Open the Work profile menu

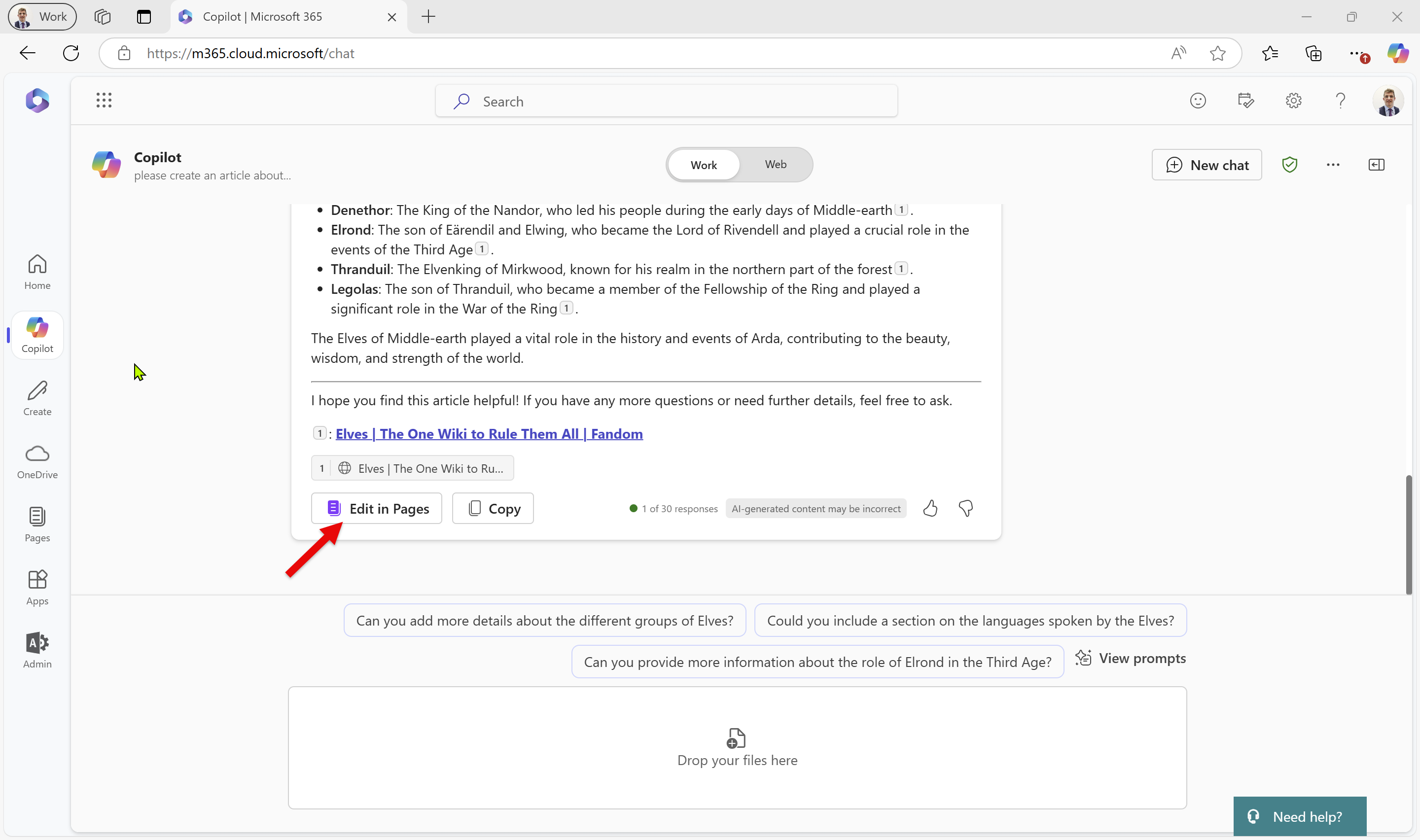42,16
